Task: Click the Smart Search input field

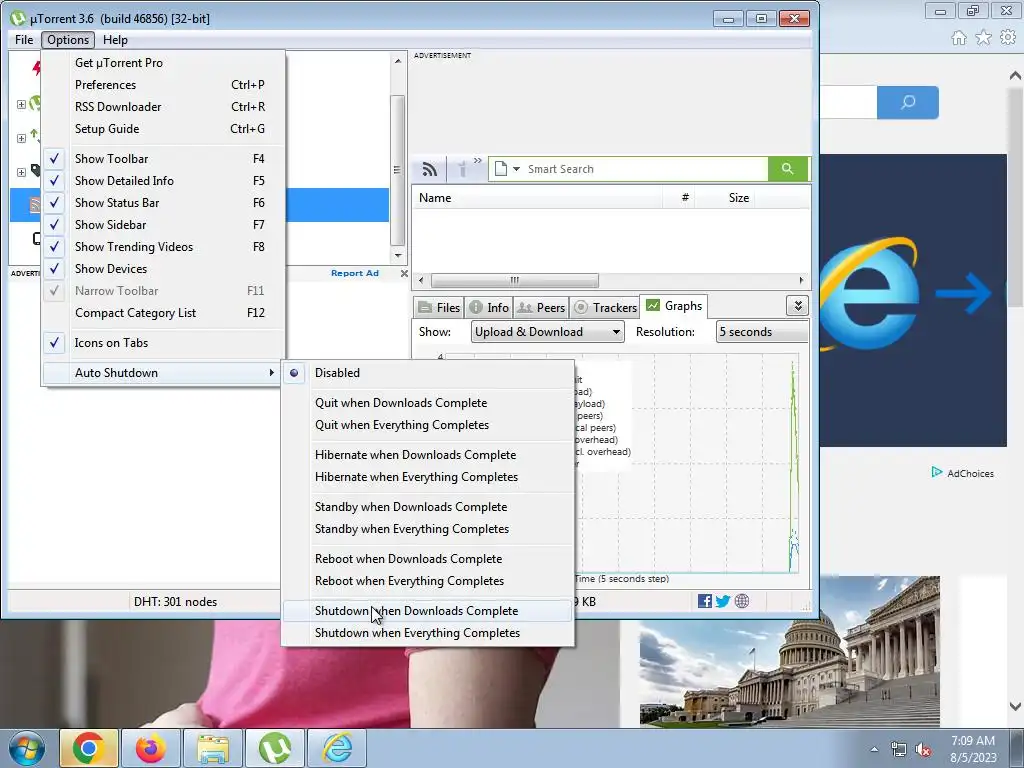Action: (645, 169)
